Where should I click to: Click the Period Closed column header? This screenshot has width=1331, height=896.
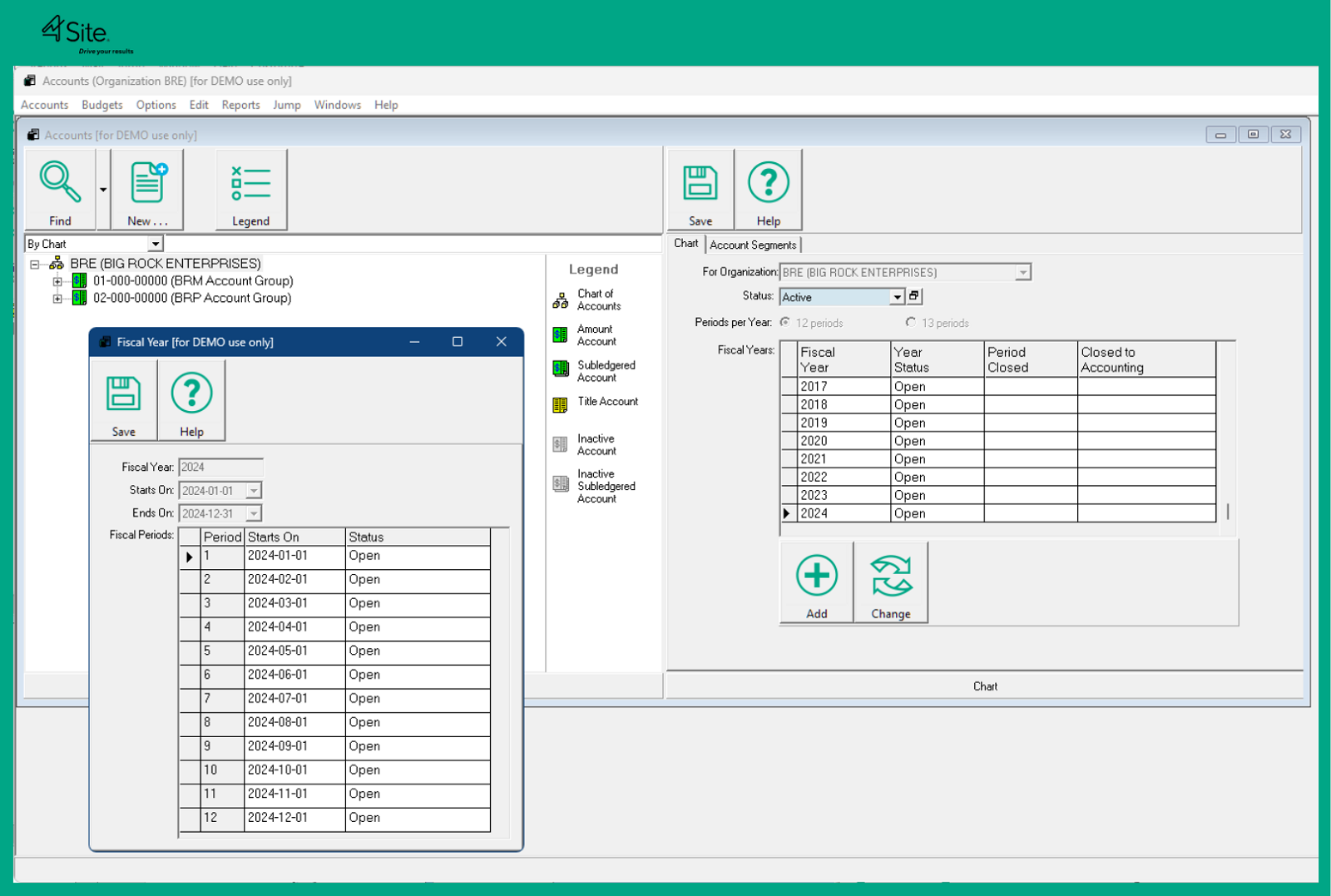click(1031, 359)
